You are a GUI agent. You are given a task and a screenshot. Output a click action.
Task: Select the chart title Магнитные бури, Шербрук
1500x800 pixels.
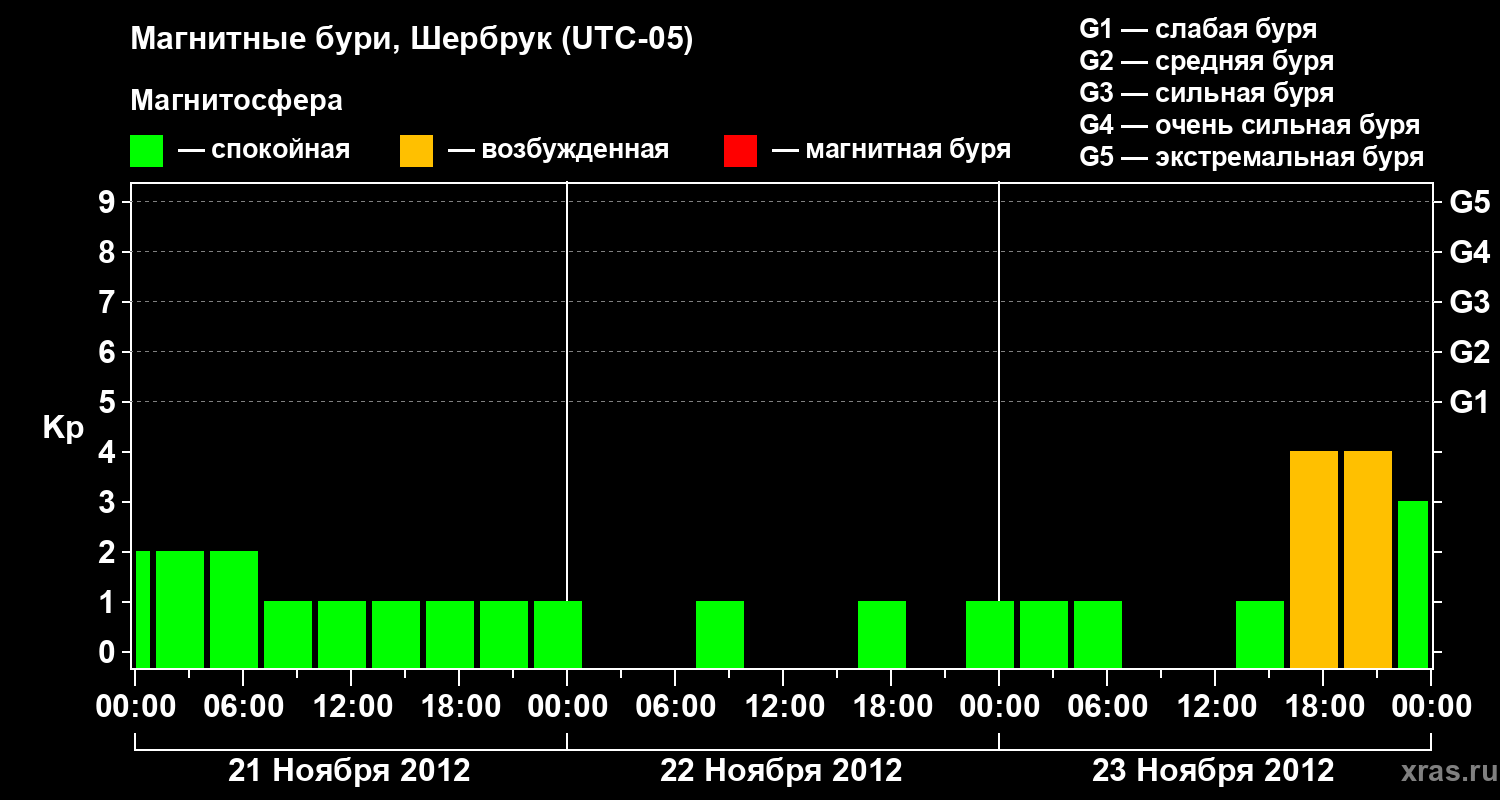(x=411, y=40)
